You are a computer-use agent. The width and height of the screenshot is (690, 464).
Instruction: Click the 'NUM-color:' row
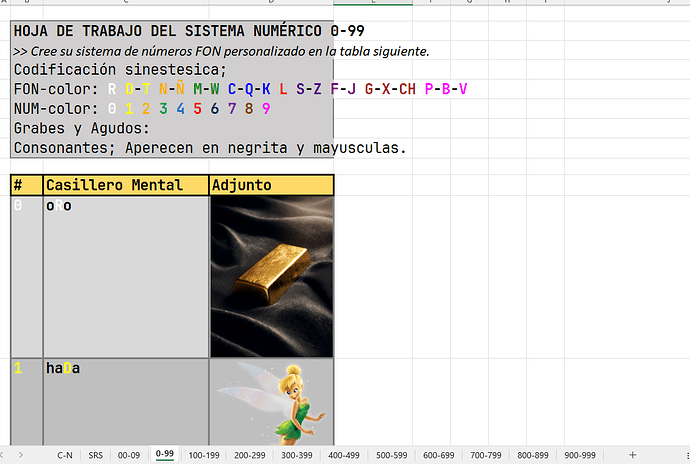[x=142, y=108]
